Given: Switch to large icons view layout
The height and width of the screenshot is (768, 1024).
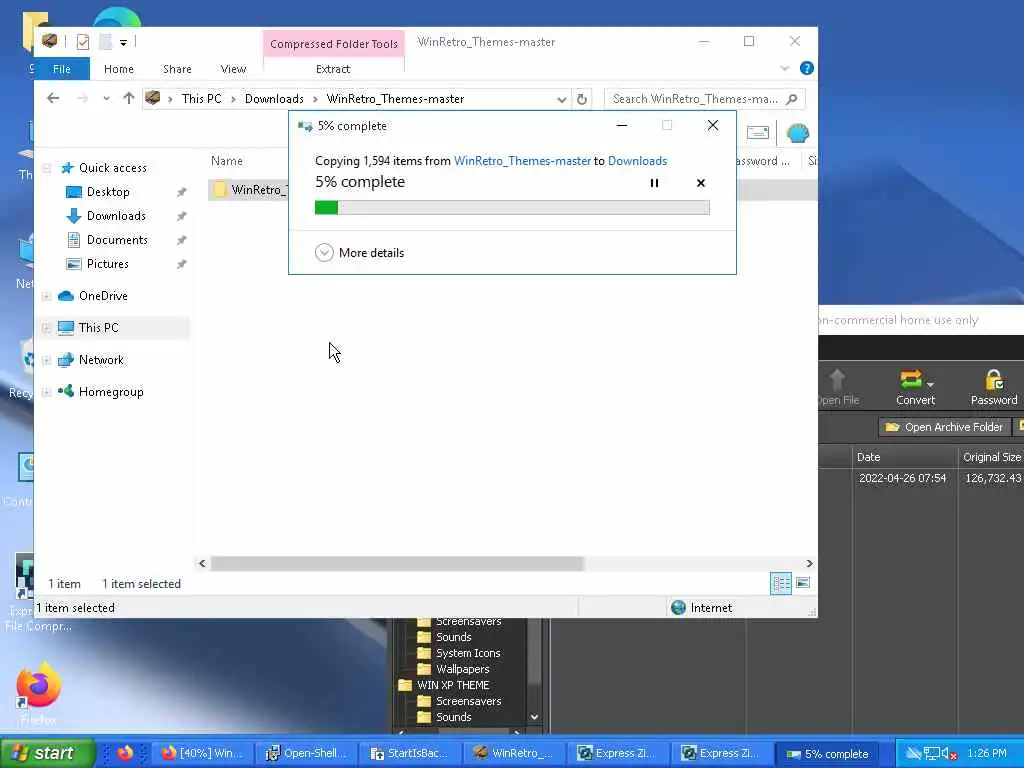Looking at the screenshot, I should point(803,583).
